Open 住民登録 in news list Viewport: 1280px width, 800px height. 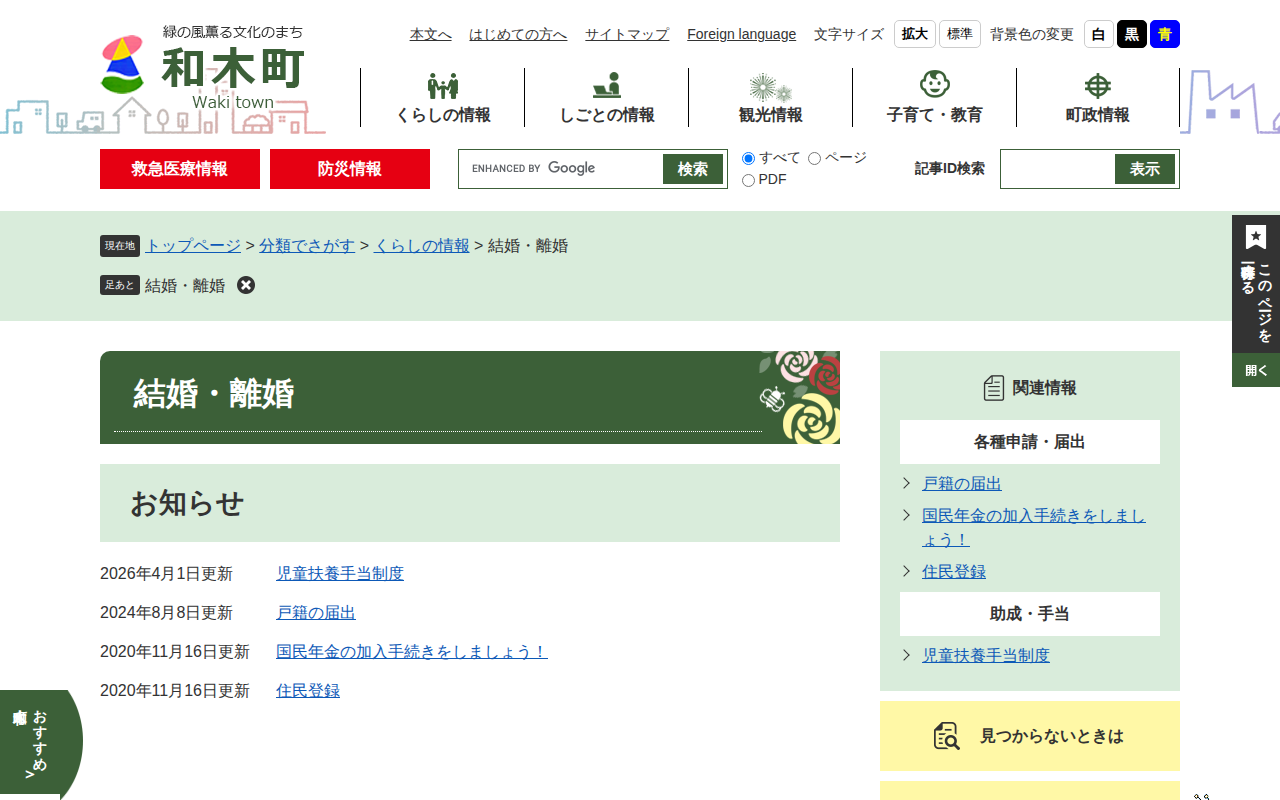click(x=308, y=691)
